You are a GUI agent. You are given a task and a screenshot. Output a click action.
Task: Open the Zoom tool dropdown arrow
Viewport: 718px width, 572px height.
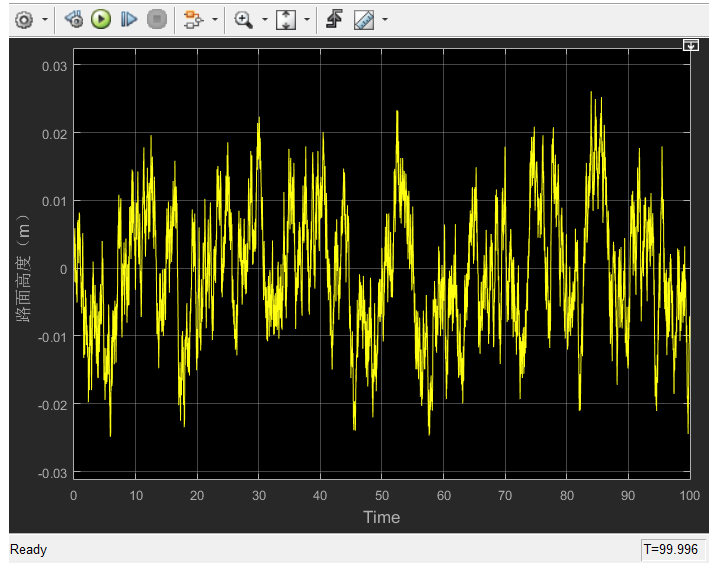pos(264,20)
